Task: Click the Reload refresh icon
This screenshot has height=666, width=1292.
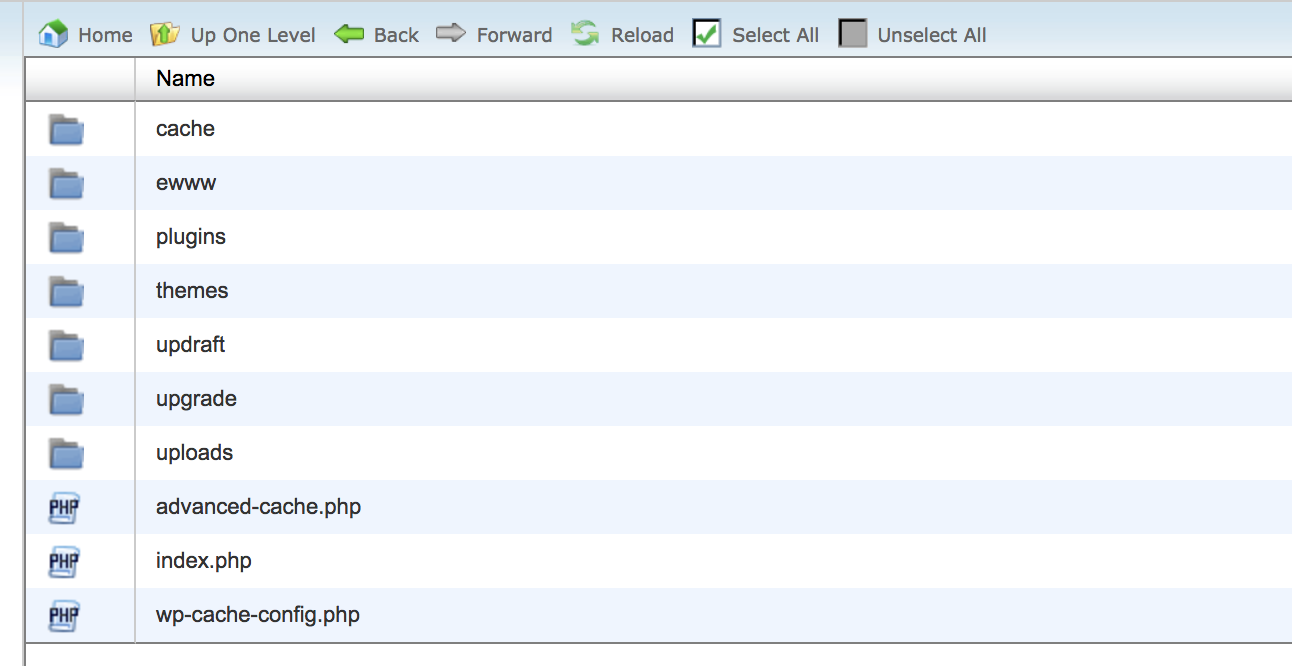Action: (585, 35)
